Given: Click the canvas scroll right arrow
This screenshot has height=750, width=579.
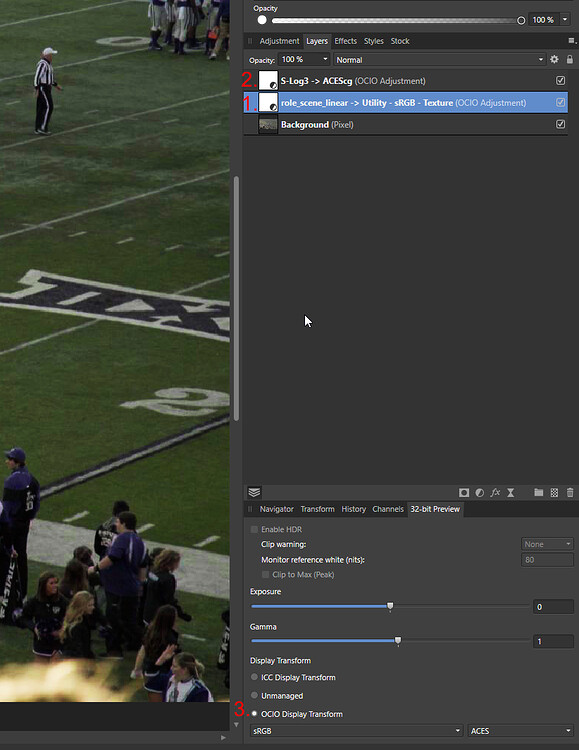Looking at the screenshot, I should coord(223,738).
